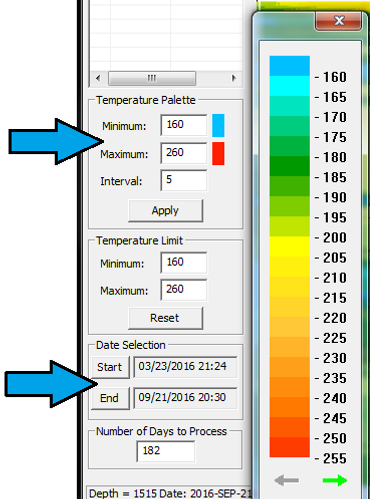Click the start date field 03/23/2016 21:24
The width and height of the screenshot is (370, 499).
coord(185,367)
